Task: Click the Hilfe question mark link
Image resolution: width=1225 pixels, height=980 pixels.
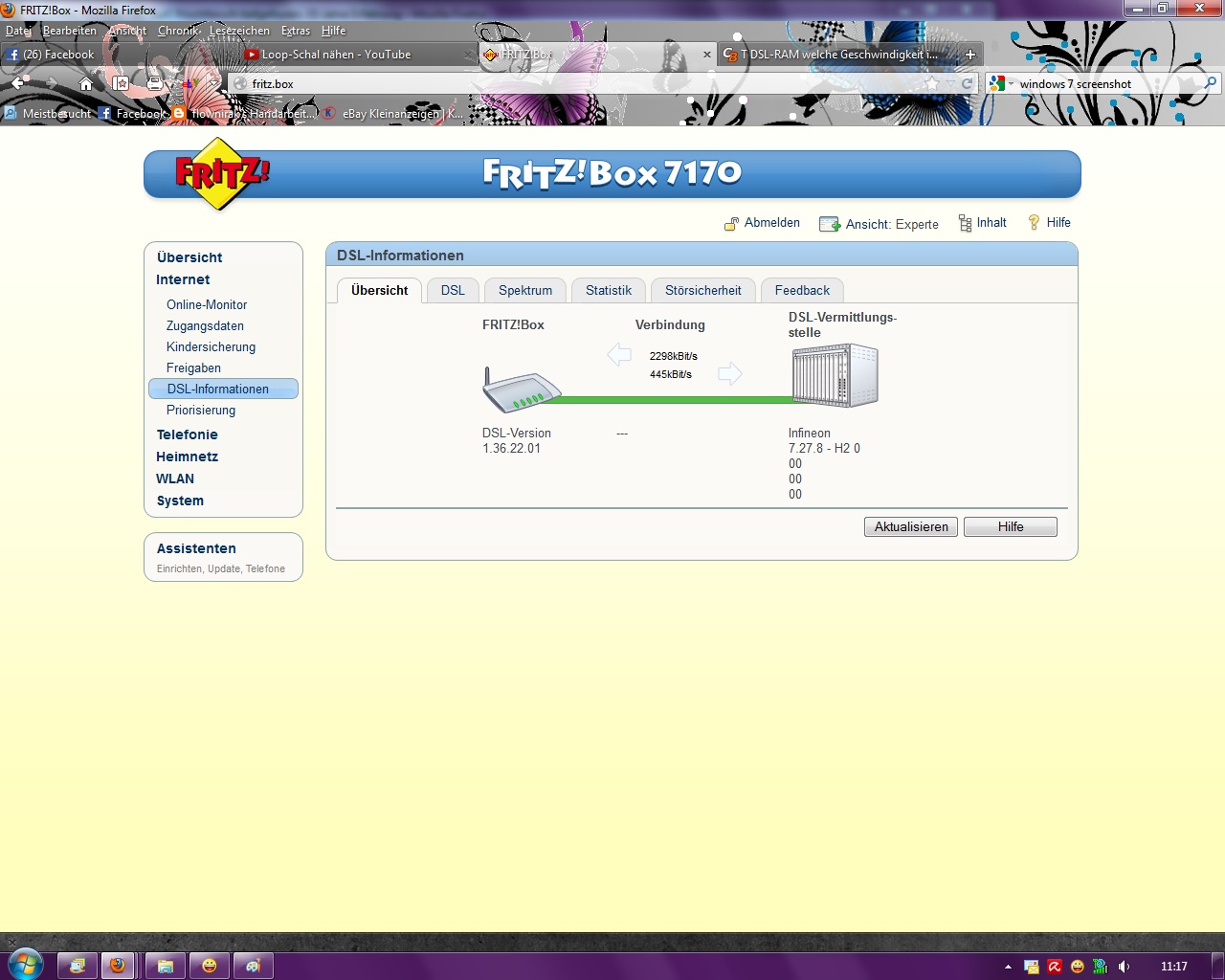Action: [x=1049, y=223]
